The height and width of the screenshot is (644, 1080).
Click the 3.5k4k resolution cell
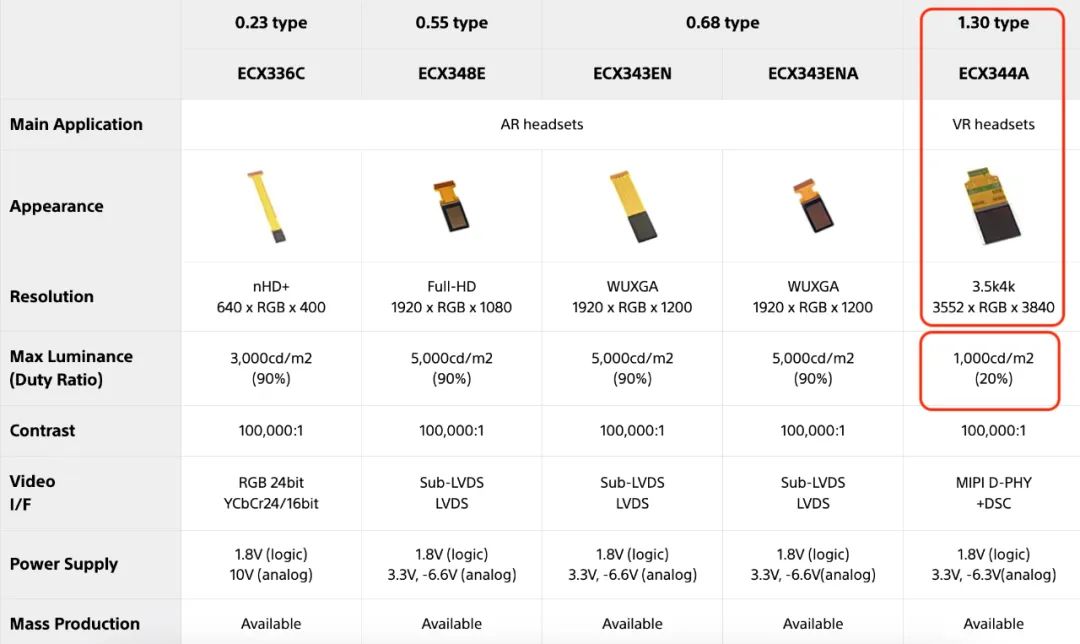pos(993,297)
